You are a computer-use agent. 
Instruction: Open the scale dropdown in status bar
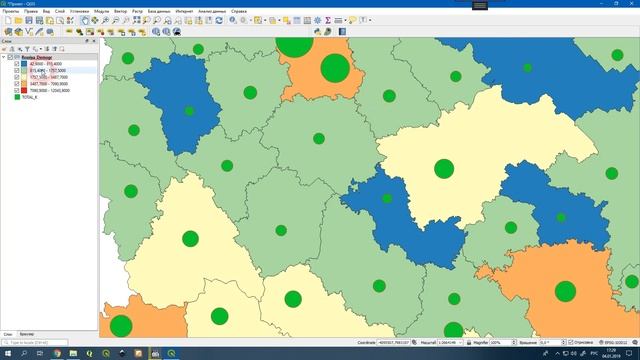[460, 342]
